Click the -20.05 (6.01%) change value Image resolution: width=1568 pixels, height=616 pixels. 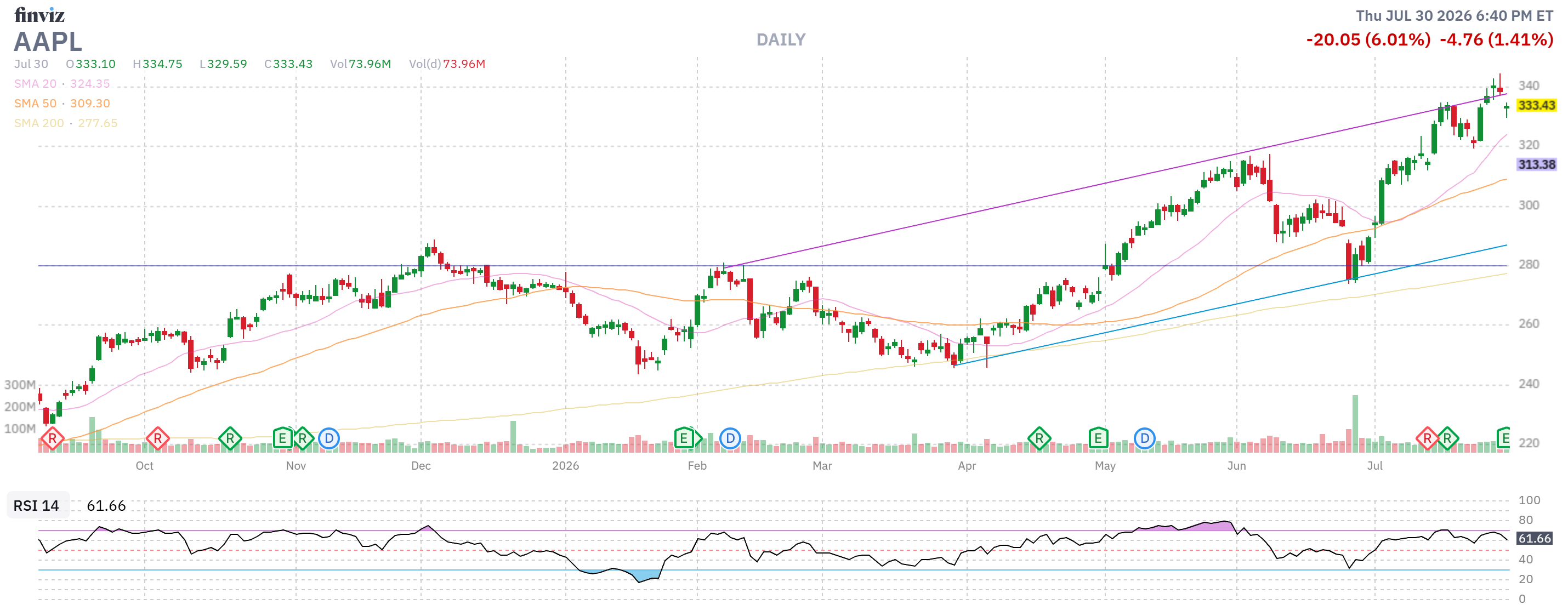tap(1368, 40)
